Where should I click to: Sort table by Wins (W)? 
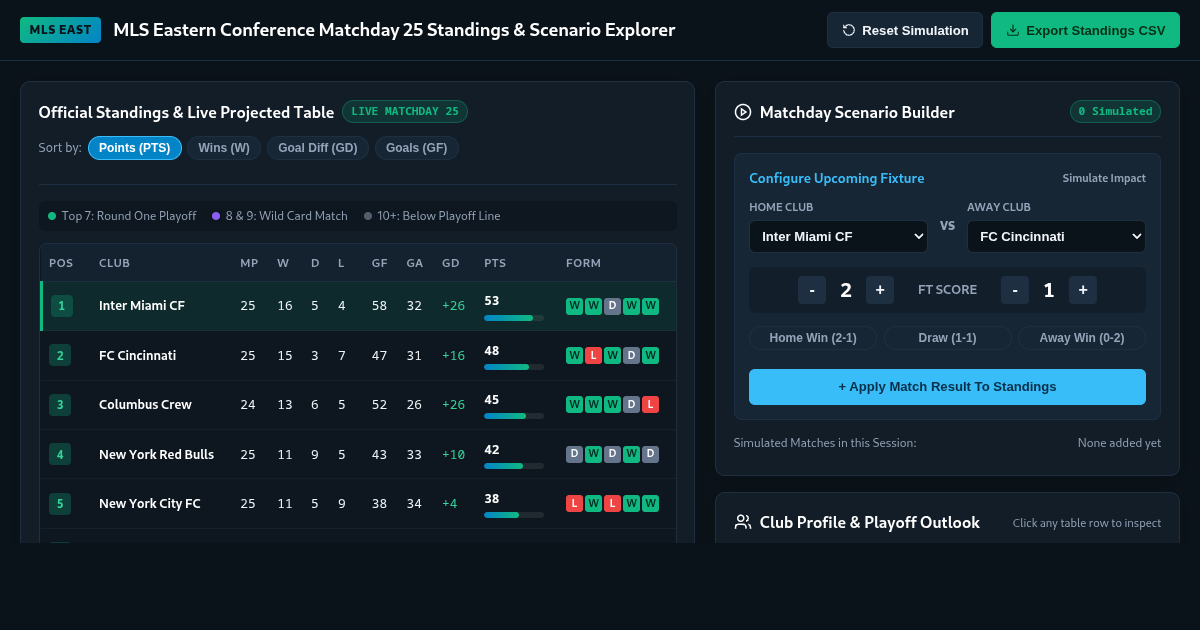(224, 148)
